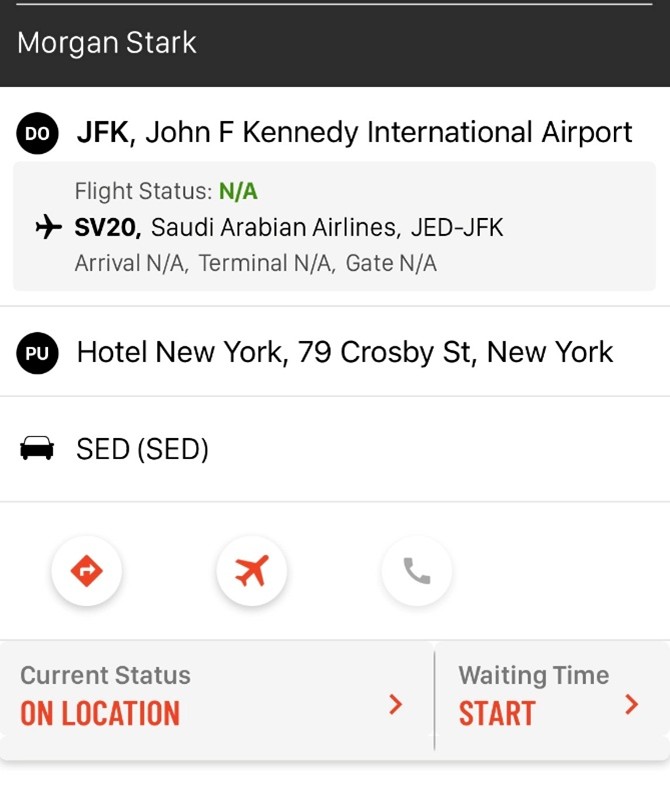Change status from ON LOCATION

click(x=100, y=714)
